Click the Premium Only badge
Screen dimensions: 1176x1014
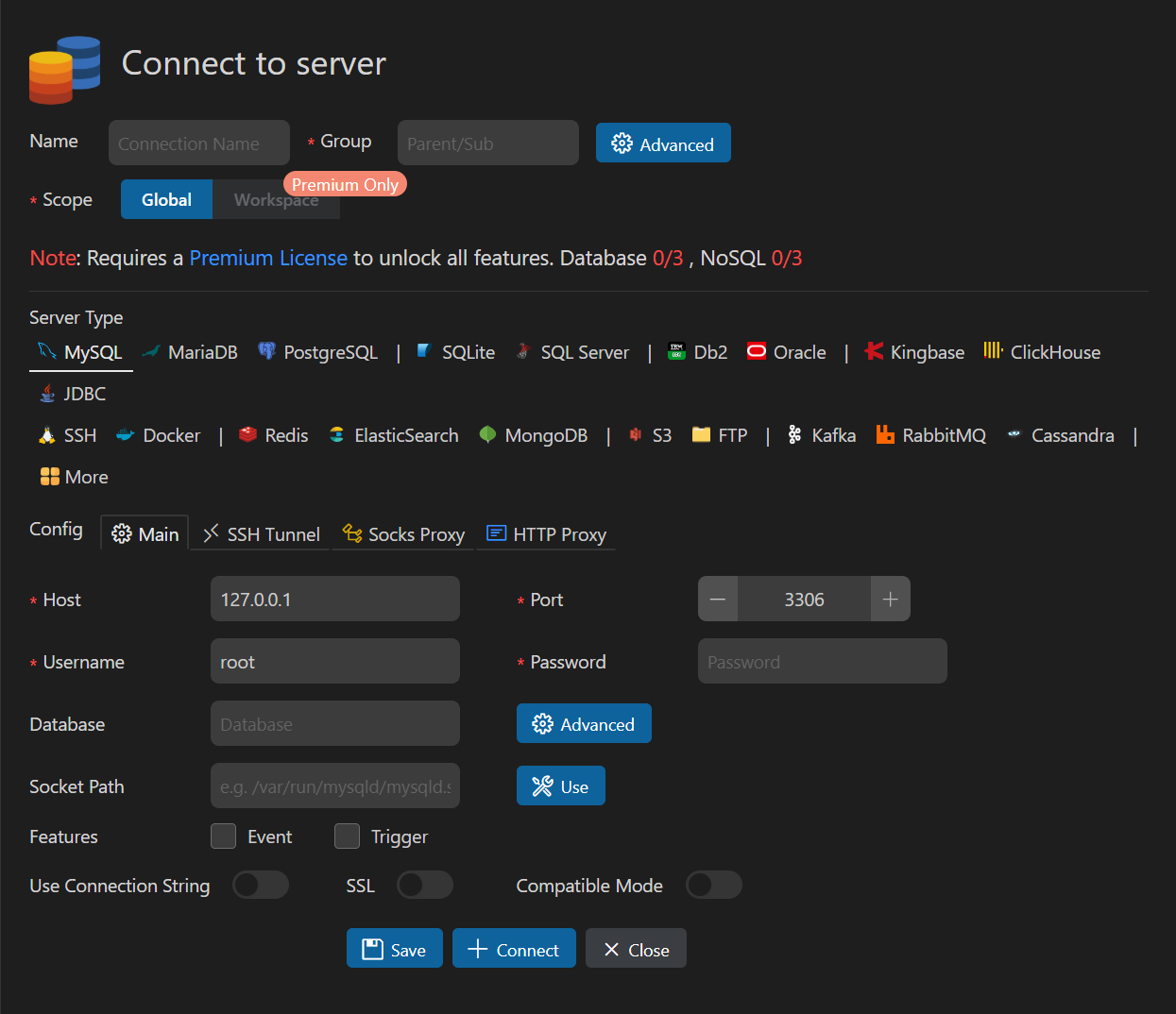click(x=345, y=184)
